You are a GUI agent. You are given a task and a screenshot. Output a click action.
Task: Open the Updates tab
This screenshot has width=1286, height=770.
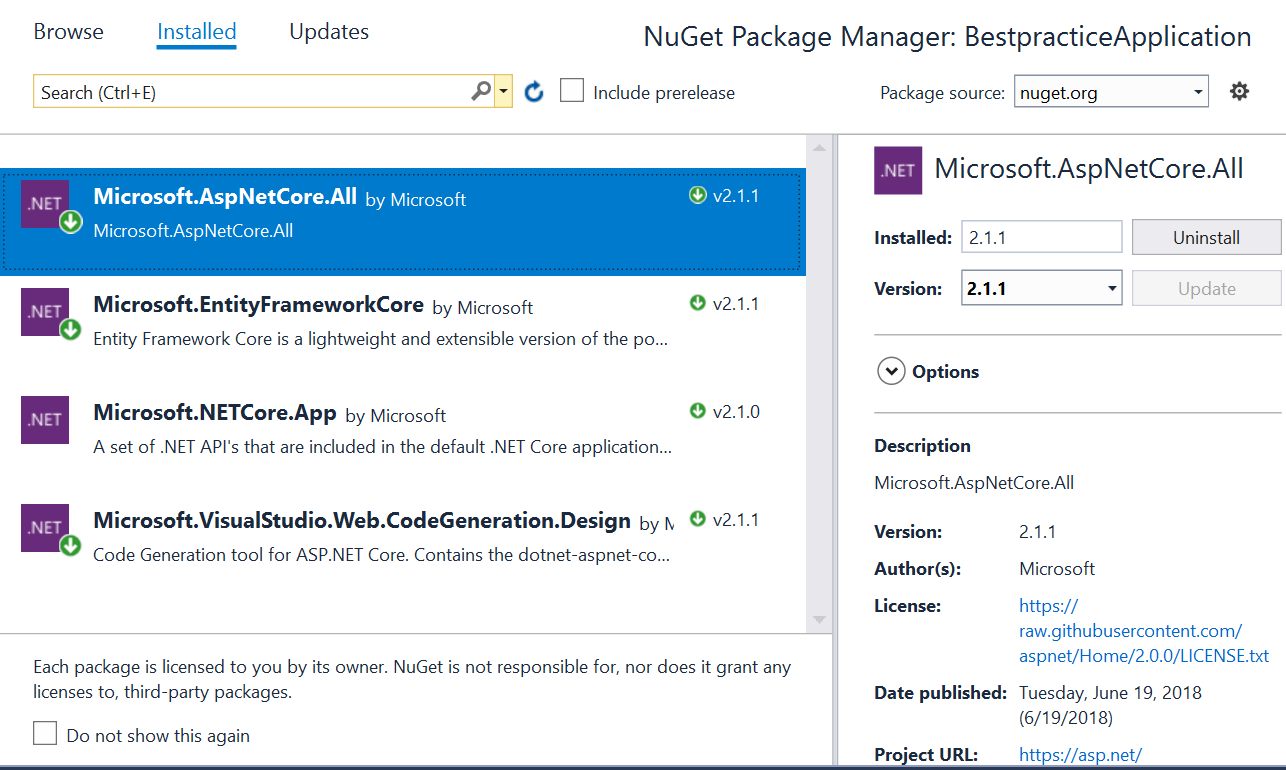click(x=329, y=31)
